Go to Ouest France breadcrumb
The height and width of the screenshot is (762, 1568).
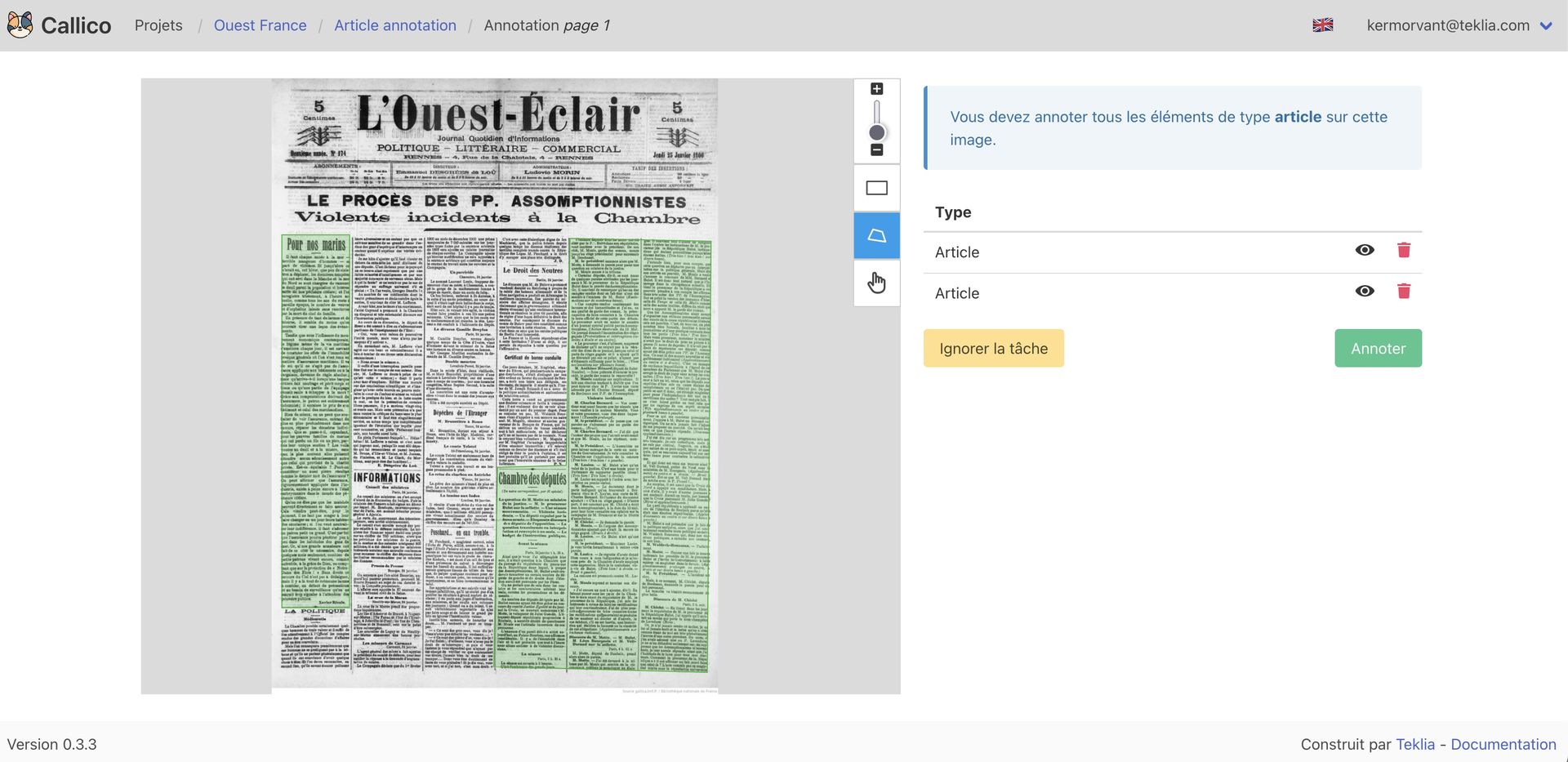point(260,25)
